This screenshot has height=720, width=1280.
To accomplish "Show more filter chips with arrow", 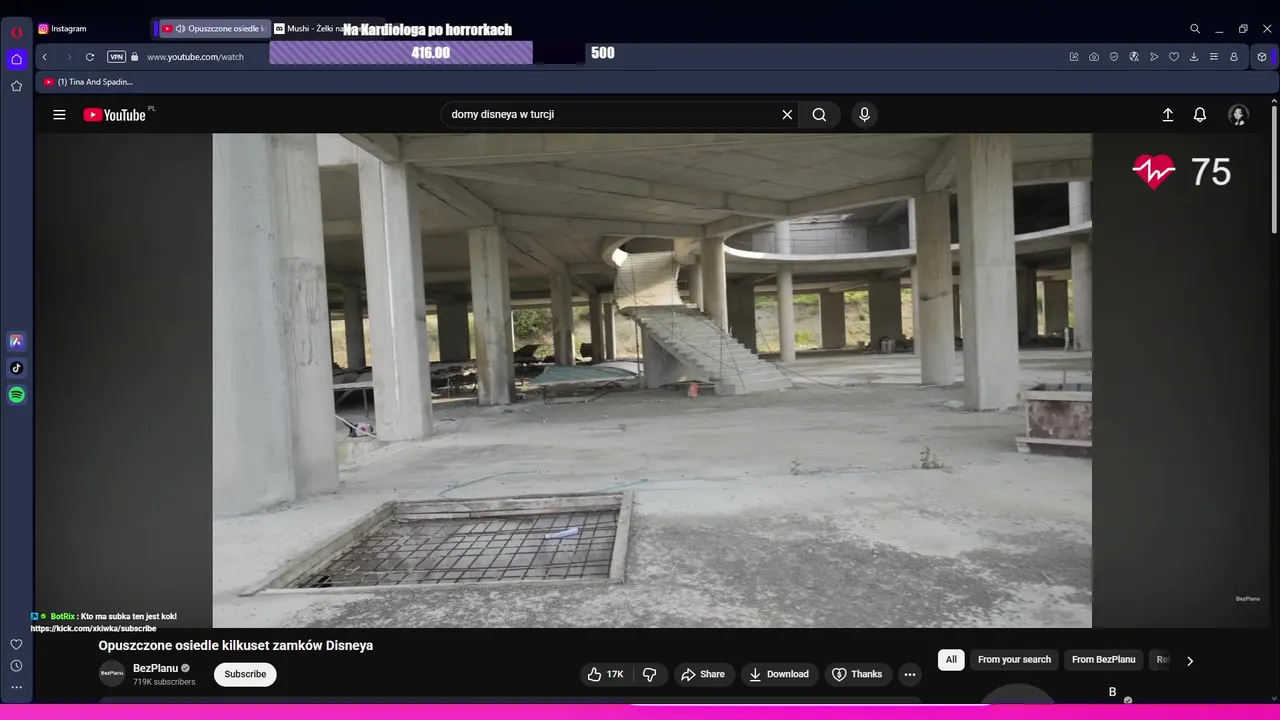I will pos(1189,661).
